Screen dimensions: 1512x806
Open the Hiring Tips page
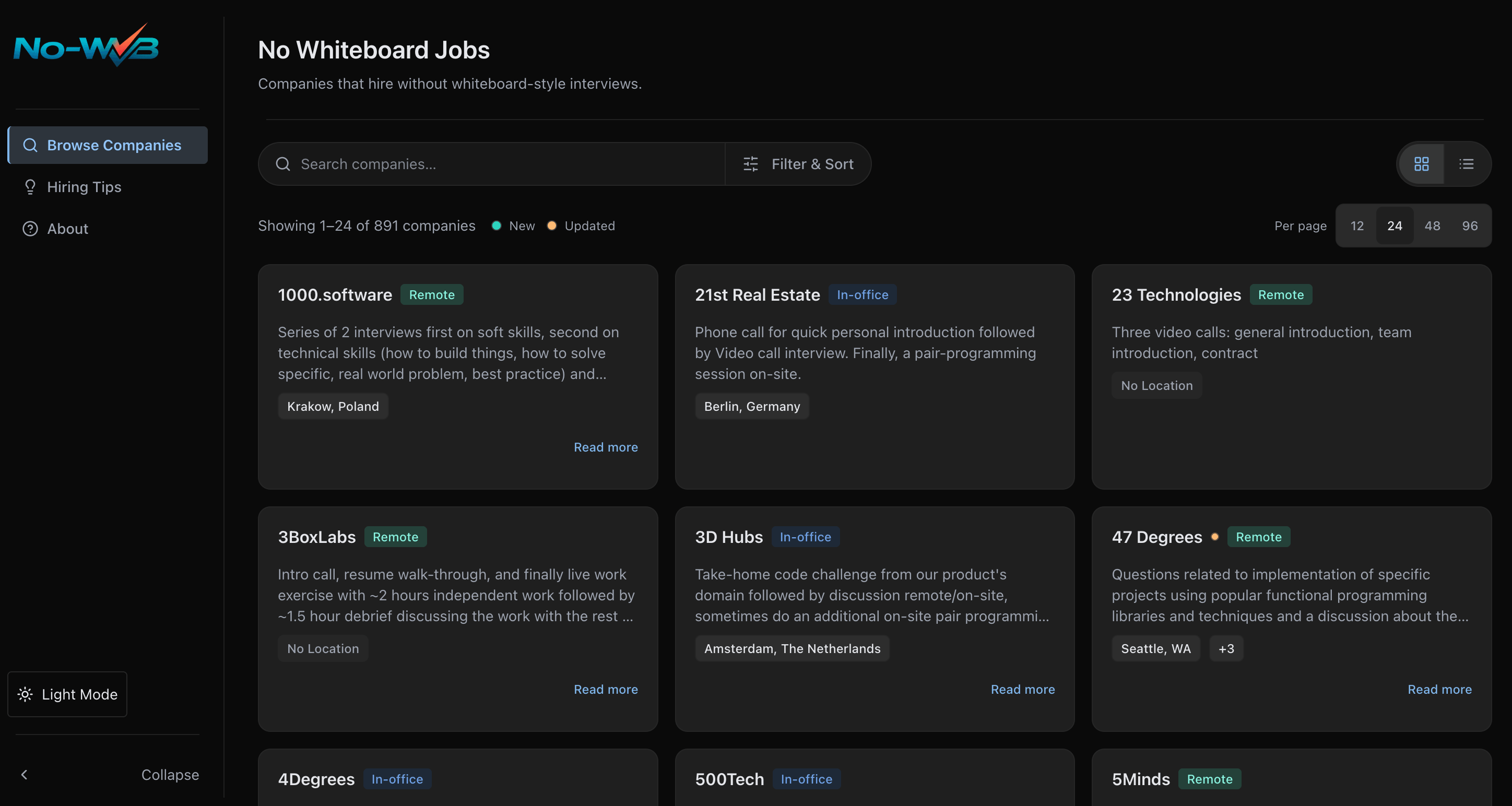pos(108,187)
